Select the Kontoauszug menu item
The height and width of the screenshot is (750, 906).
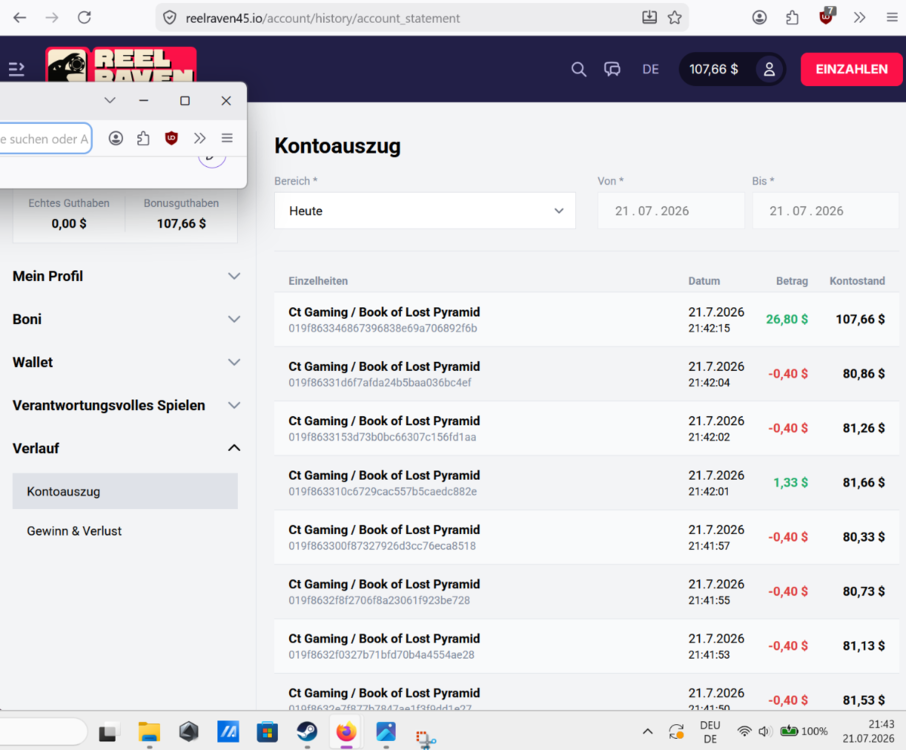tap(125, 492)
